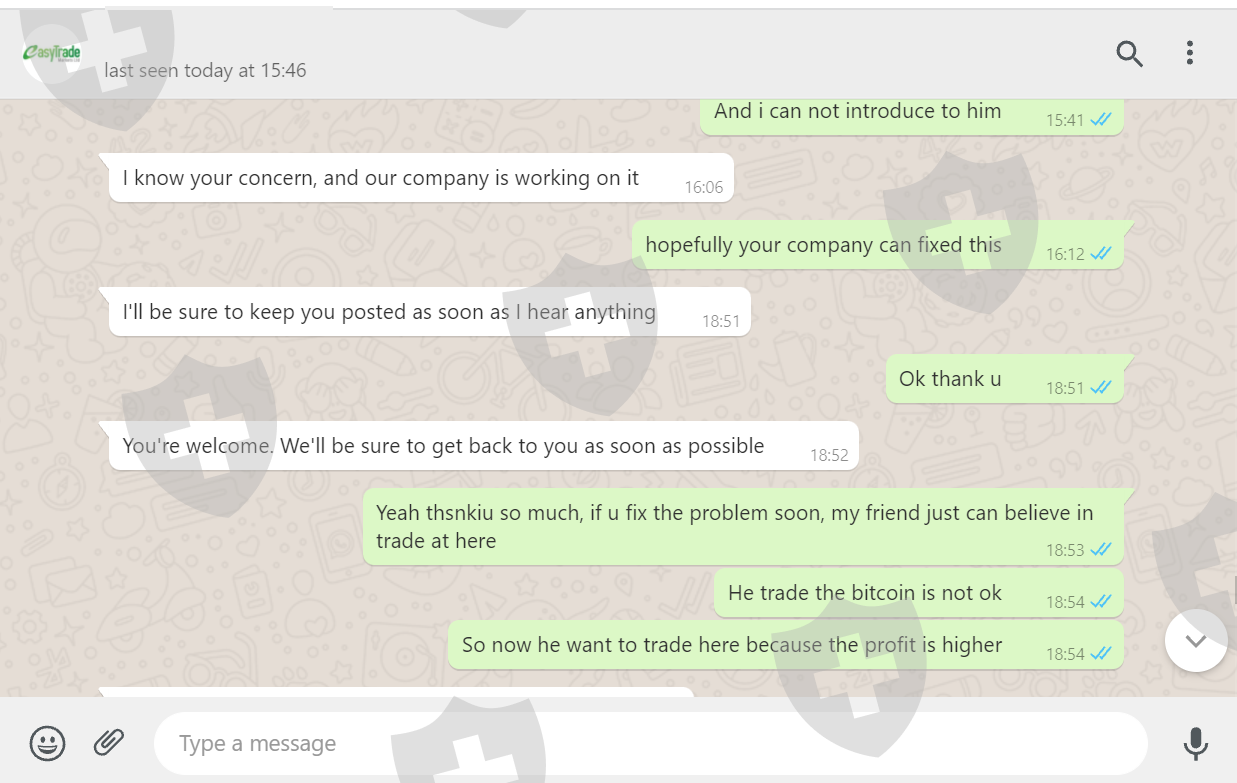
Task: Open the emoji picker
Action: pos(48,743)
